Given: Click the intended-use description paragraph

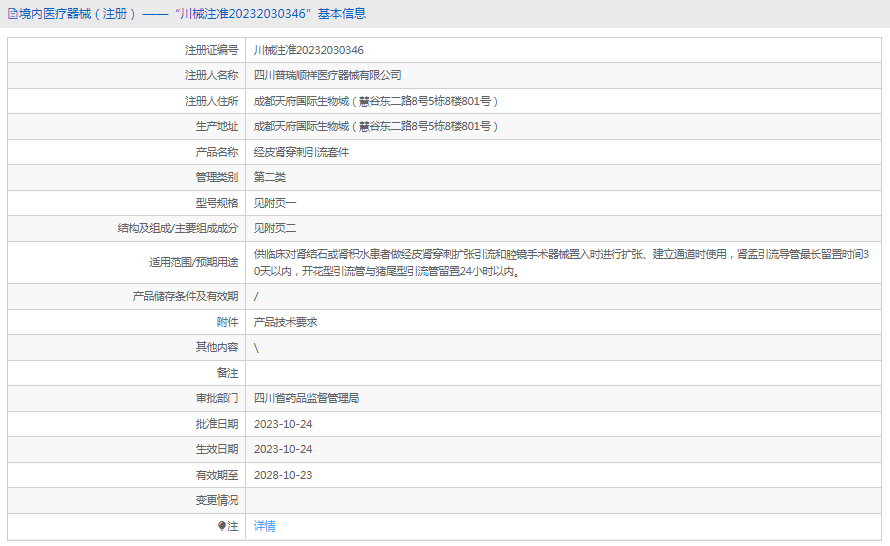Looking at the screenshot, I should (561, 263).
